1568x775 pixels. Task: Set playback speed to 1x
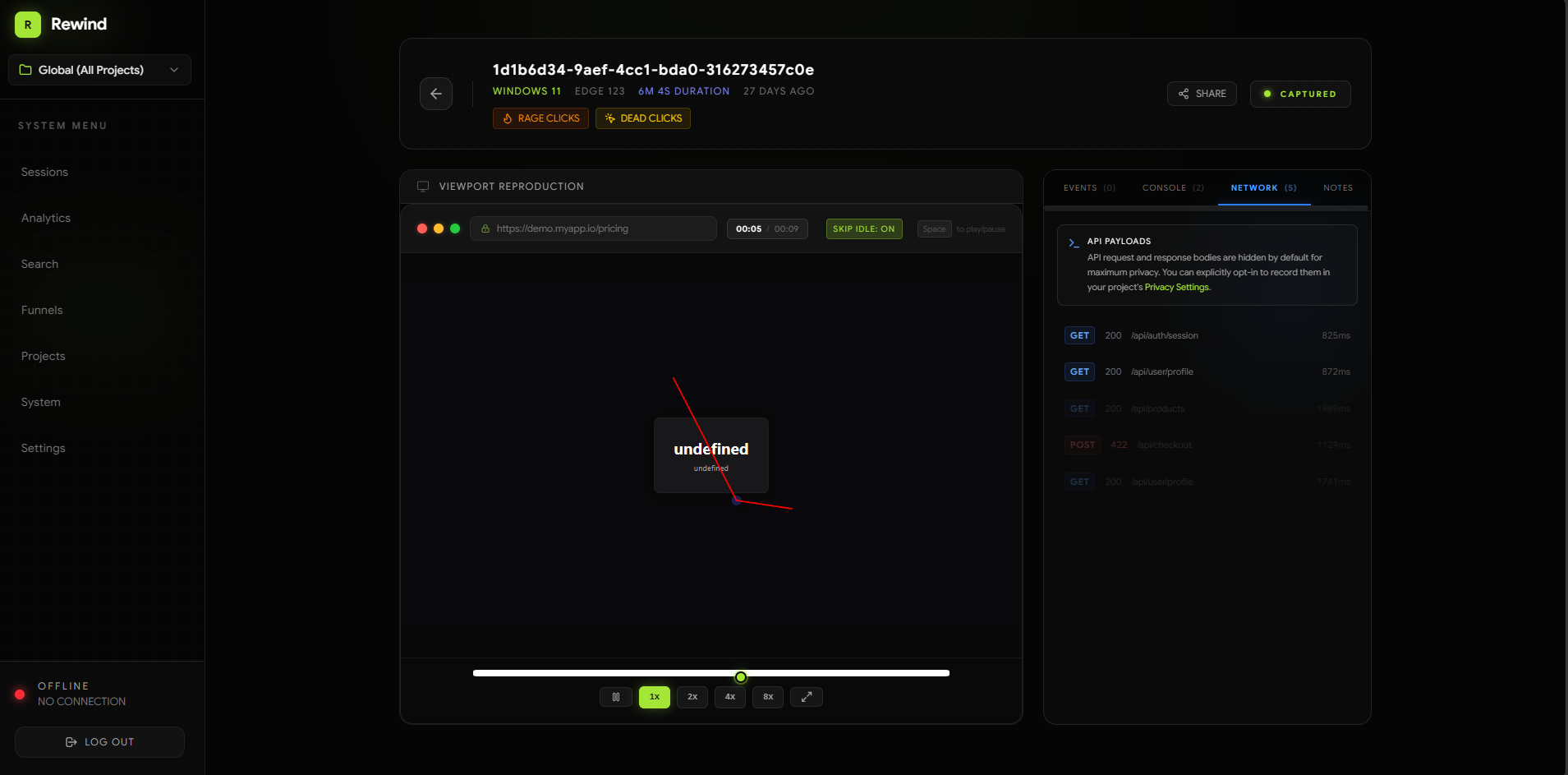[x=655, y=697]
